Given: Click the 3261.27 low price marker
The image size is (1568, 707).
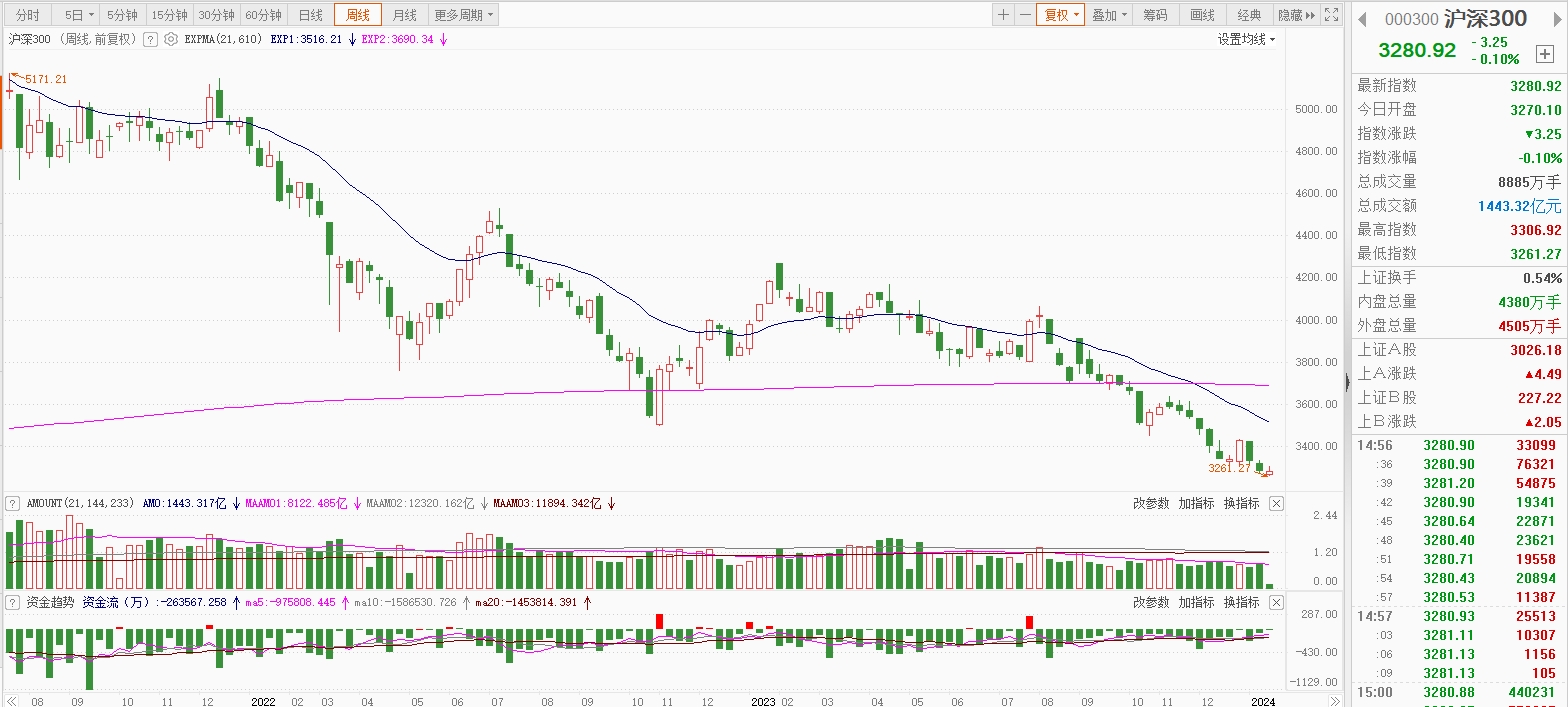Looking at the screenshot, I should click(x=1229, y=467).
